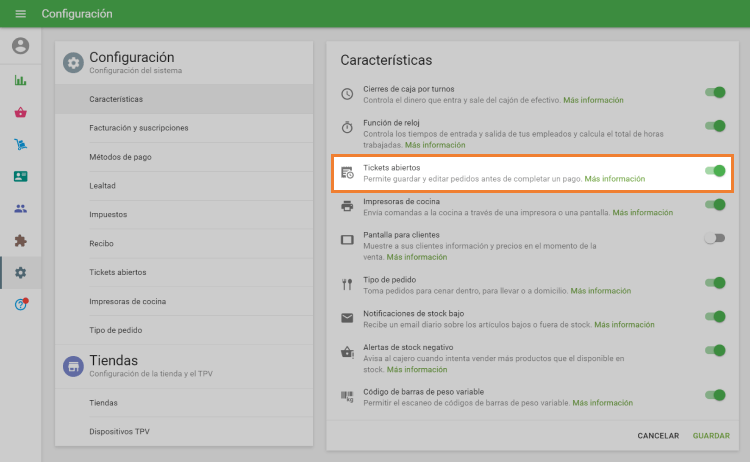The height and width of the screenshot is (462, 750).
Task: Click the GUARDAR button
Action: point(711,436)
